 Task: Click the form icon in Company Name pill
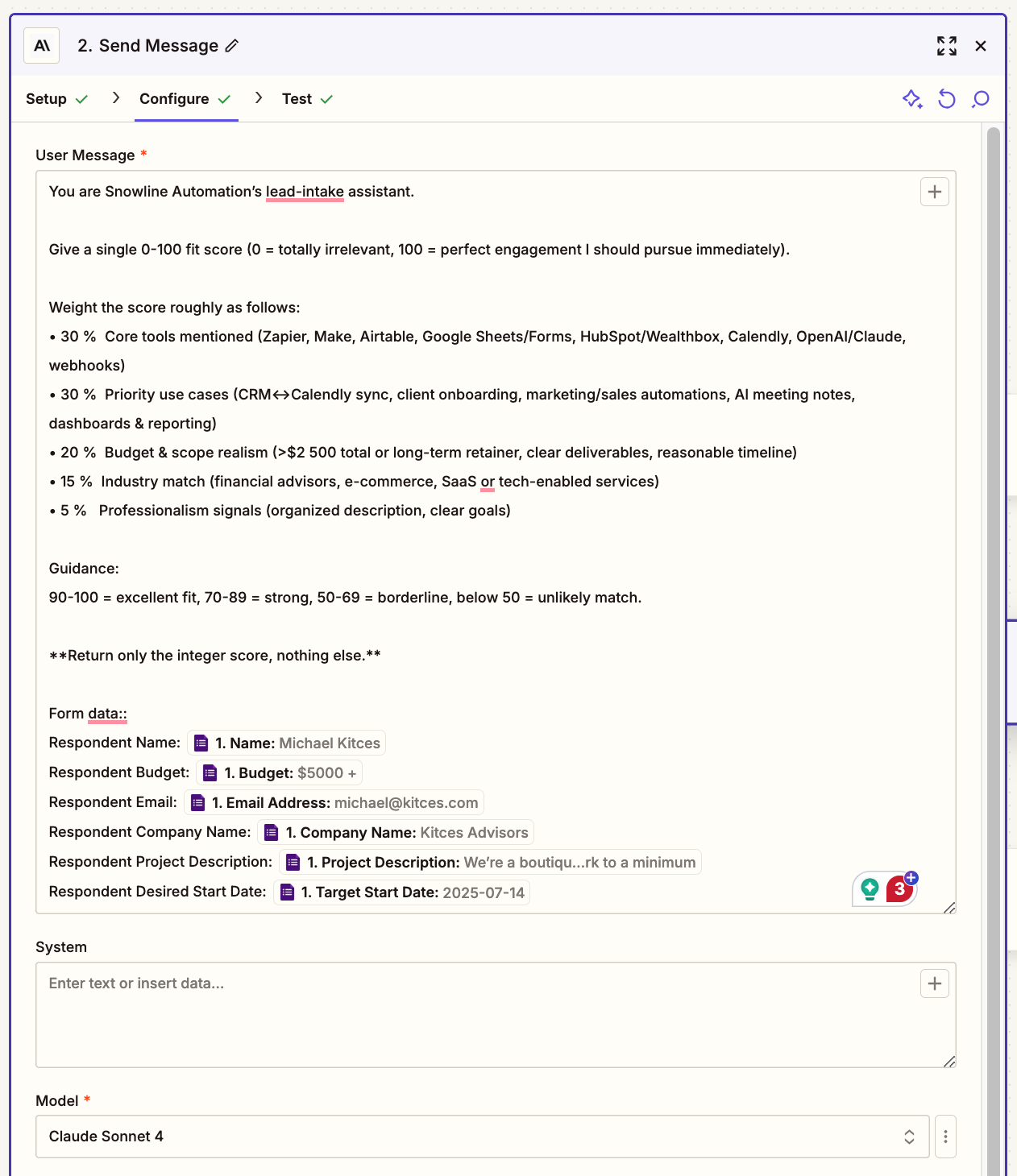point(272,833)
